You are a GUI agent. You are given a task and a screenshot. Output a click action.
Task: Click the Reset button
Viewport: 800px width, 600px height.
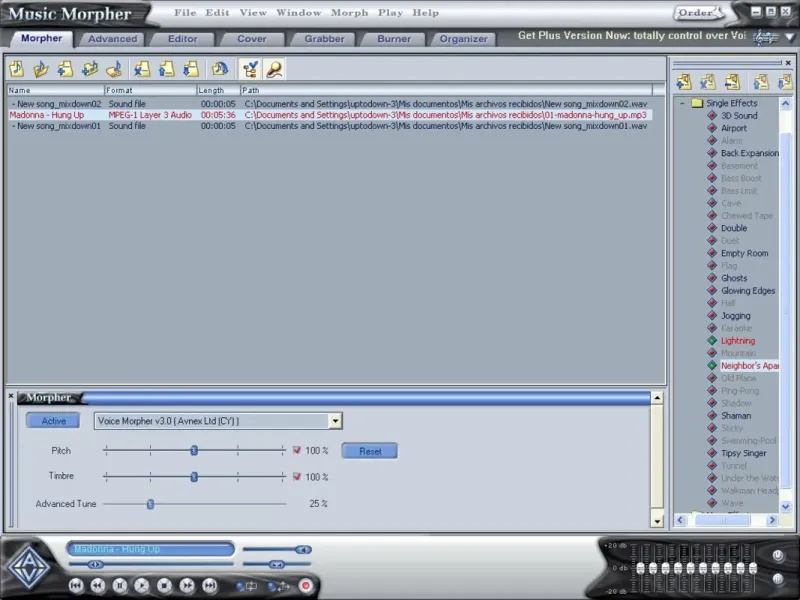pyautogui.click(x=370, y=451)
